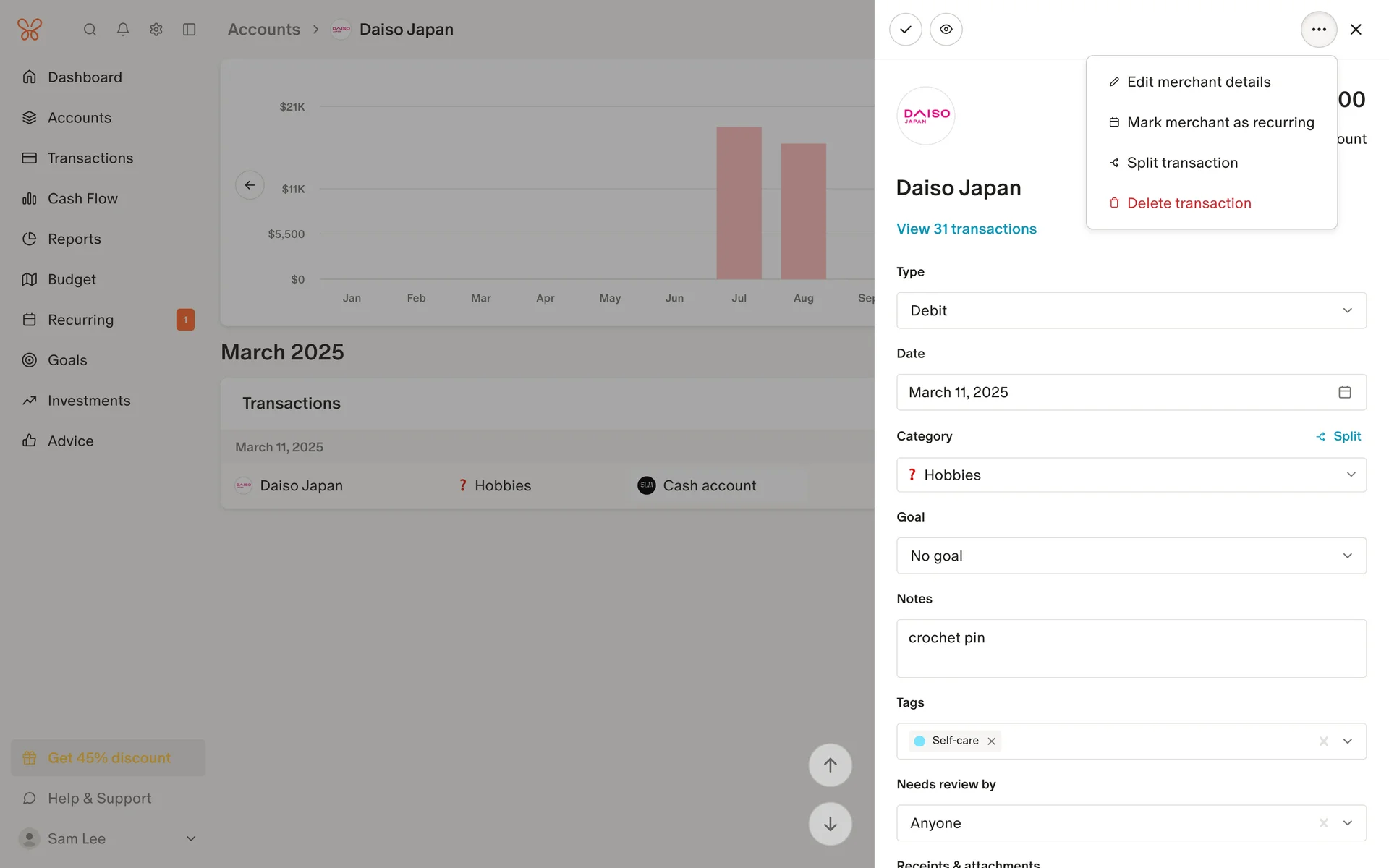Screen dimensions: 1389x868
Task: Expand the No goal dropdown
Action: (x=1131, y=556)
